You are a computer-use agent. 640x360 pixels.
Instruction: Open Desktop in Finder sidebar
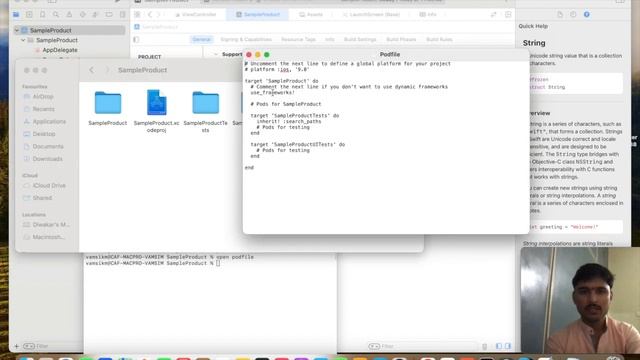(44, 134)
